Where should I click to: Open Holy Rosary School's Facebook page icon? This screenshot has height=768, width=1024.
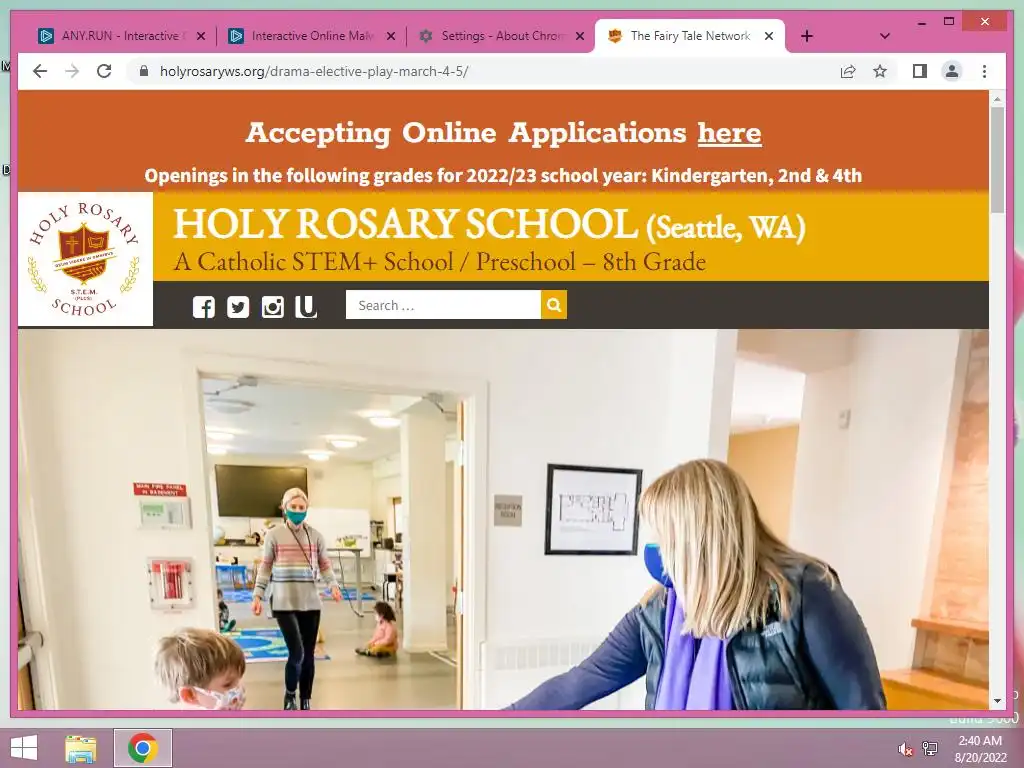point(204,306)
